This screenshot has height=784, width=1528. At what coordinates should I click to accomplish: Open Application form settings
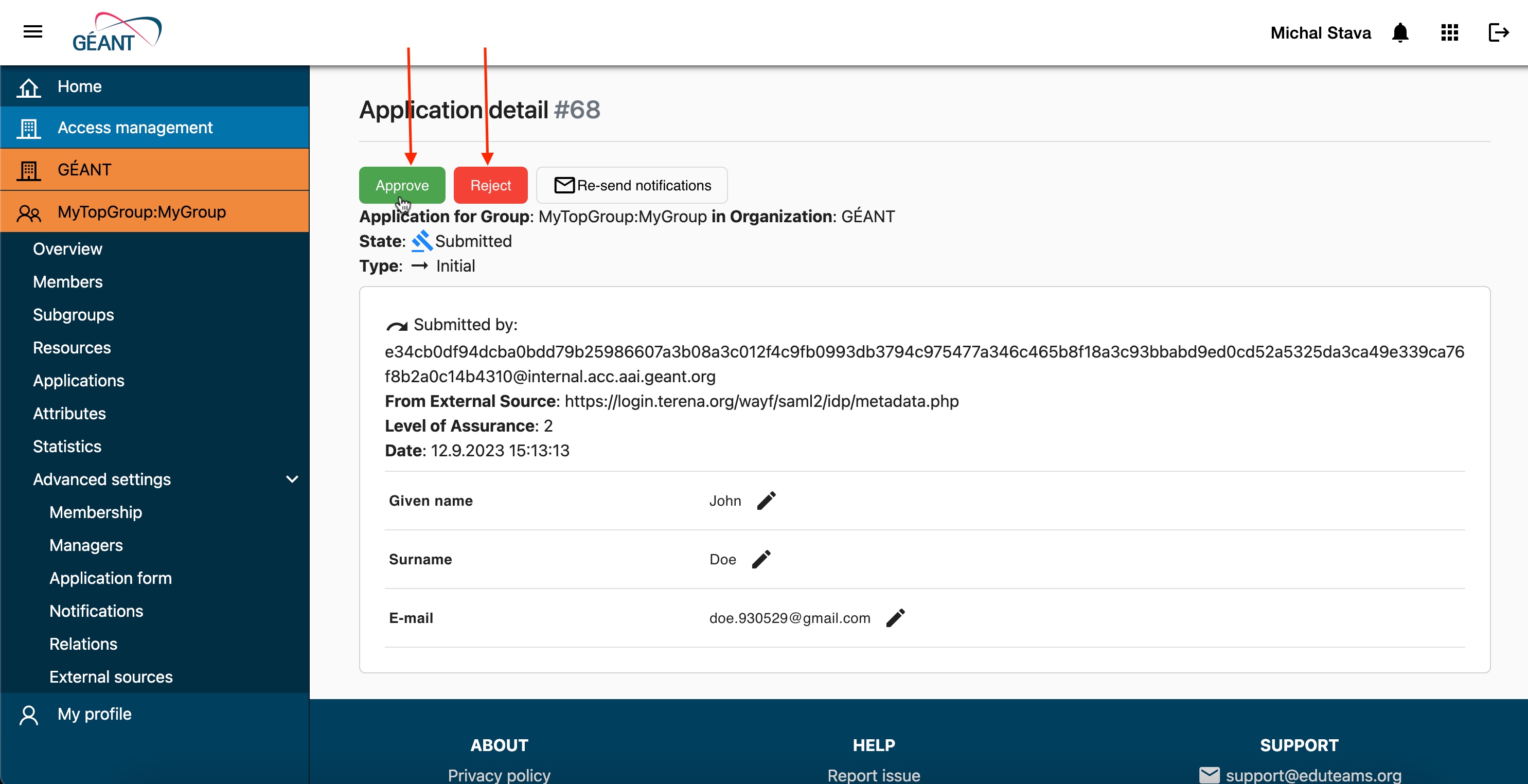(110, 578)
